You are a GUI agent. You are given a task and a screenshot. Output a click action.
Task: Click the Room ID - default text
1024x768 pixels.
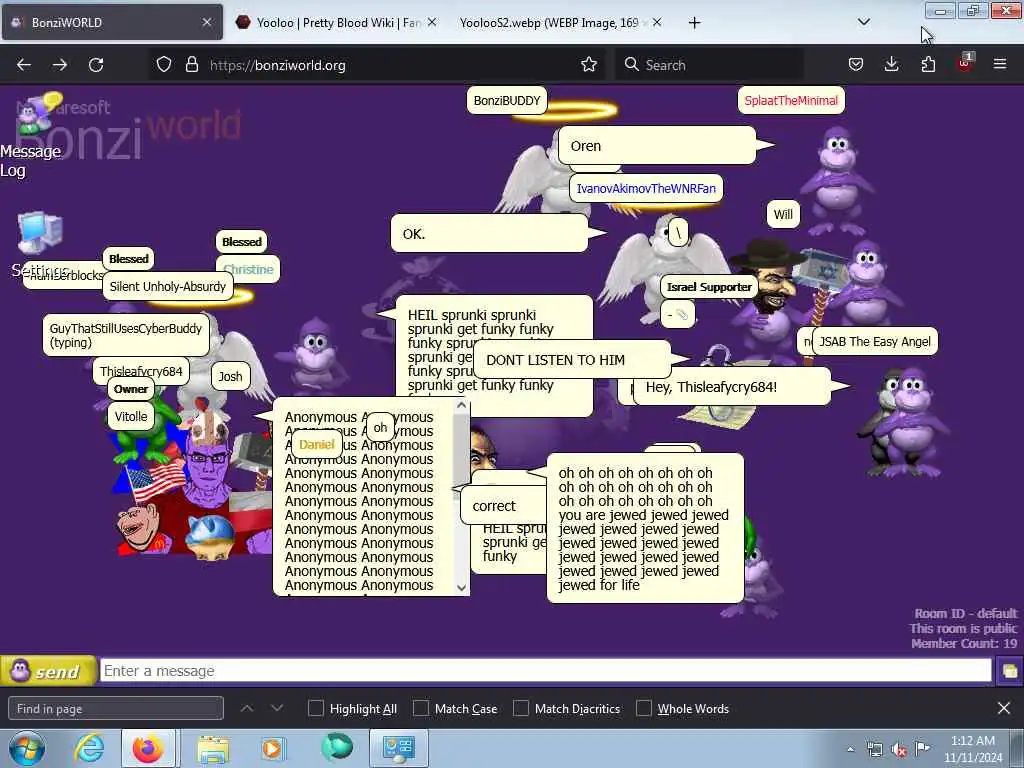965,613
